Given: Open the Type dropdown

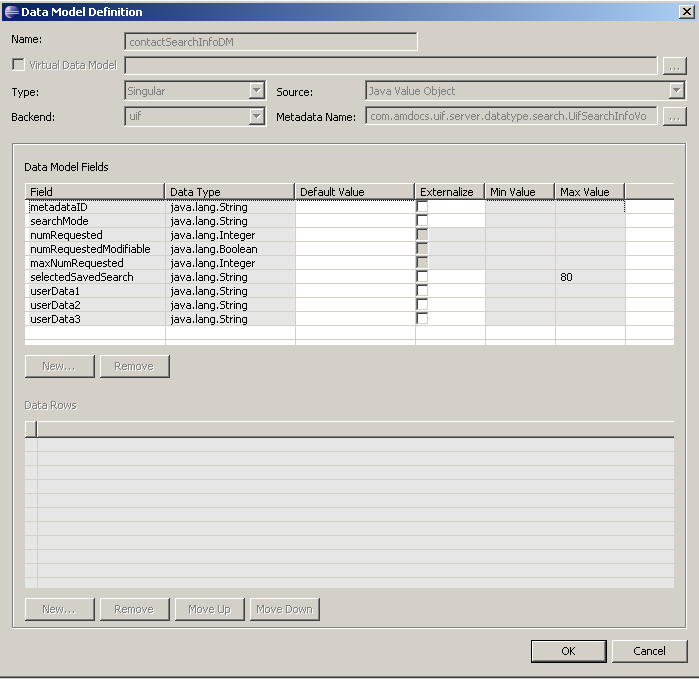Looking at the screenshot, I should [x=256, y=91].
